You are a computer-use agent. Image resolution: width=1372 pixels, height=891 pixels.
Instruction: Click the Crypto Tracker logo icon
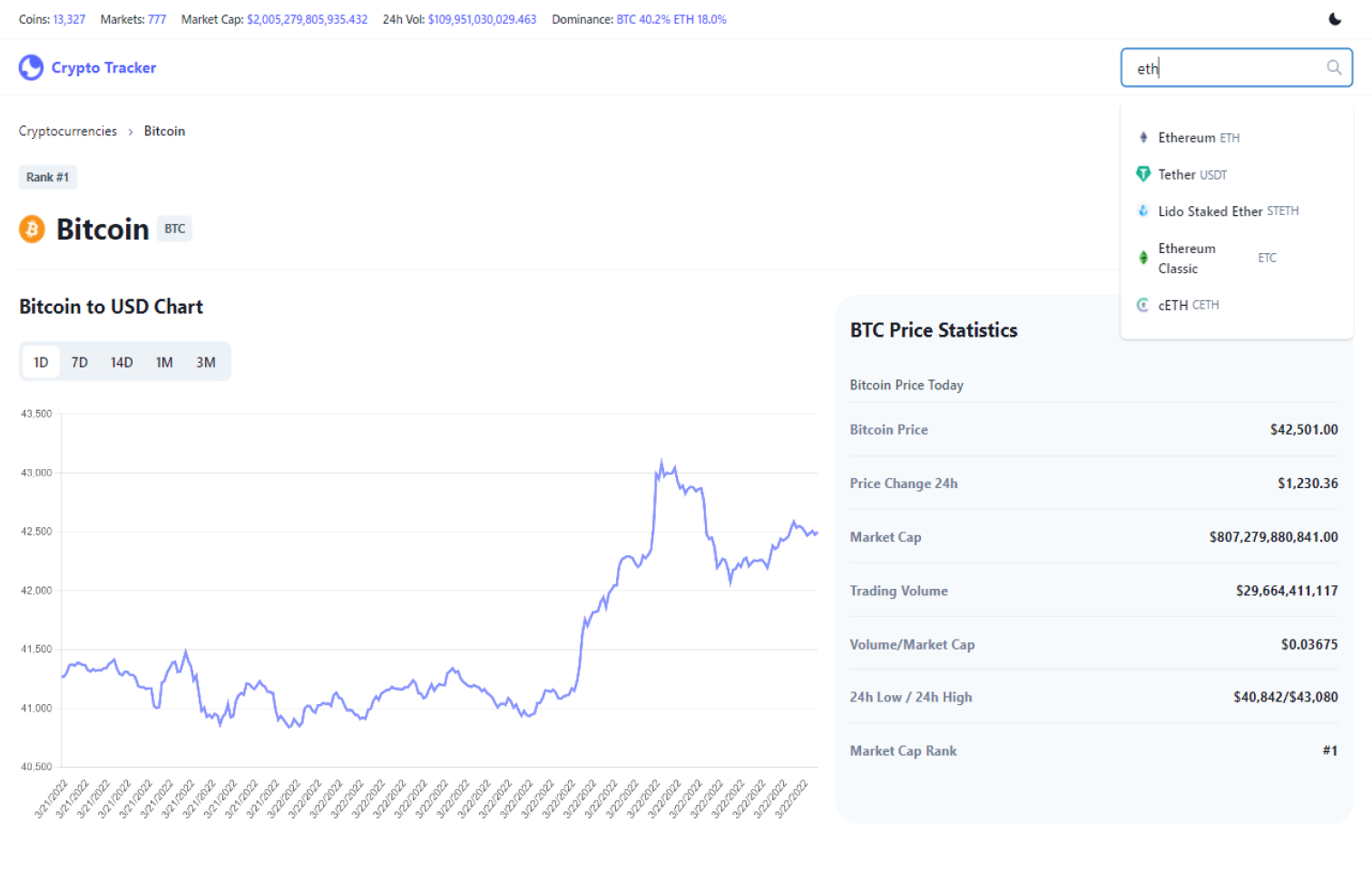(31, 67)
